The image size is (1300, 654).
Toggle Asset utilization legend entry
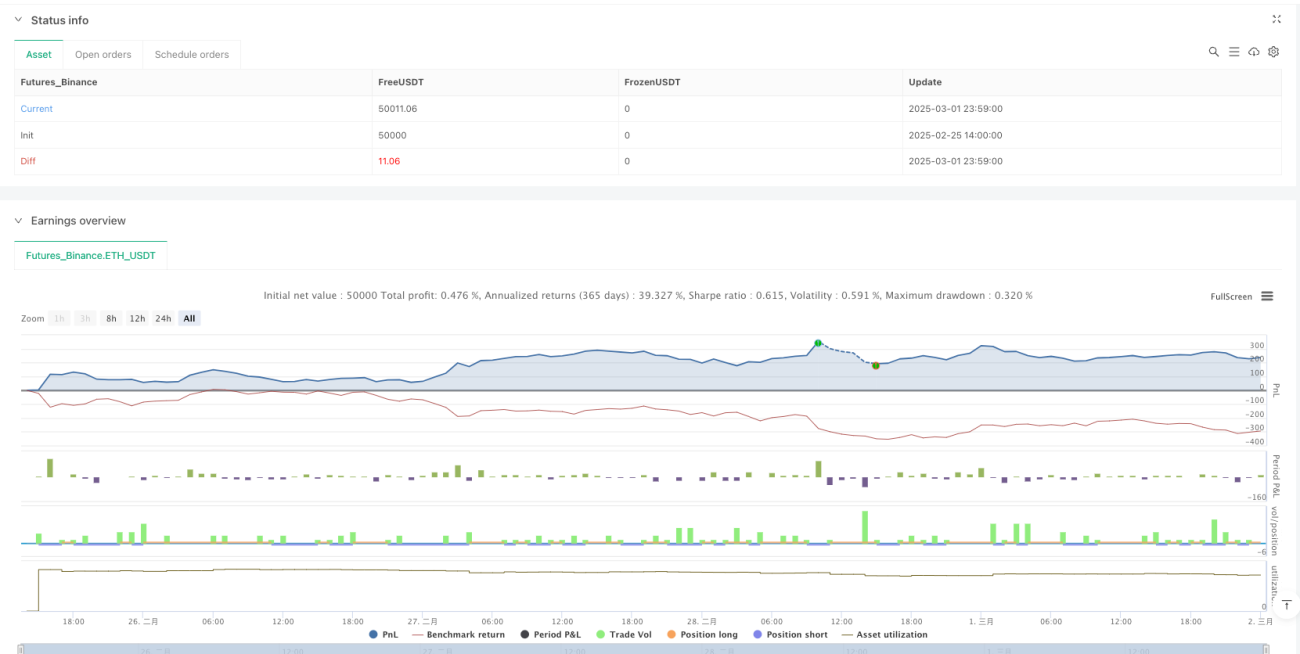pyautogui.click(x=884, y=634)
